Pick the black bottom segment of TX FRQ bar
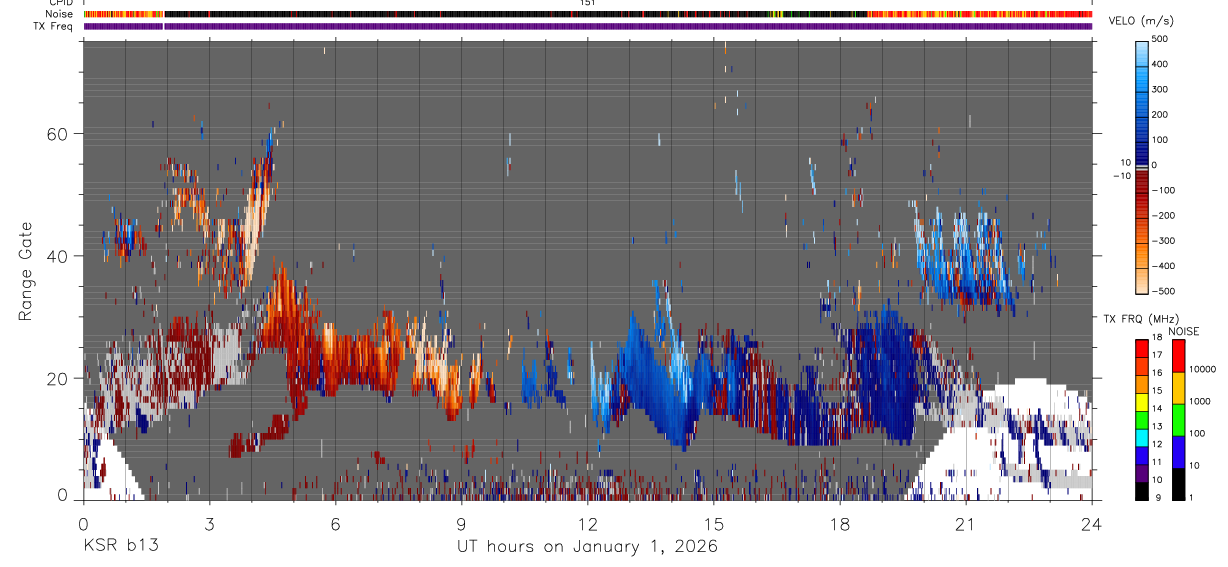The image size is (1228, 567). [x=1142, y=491]
